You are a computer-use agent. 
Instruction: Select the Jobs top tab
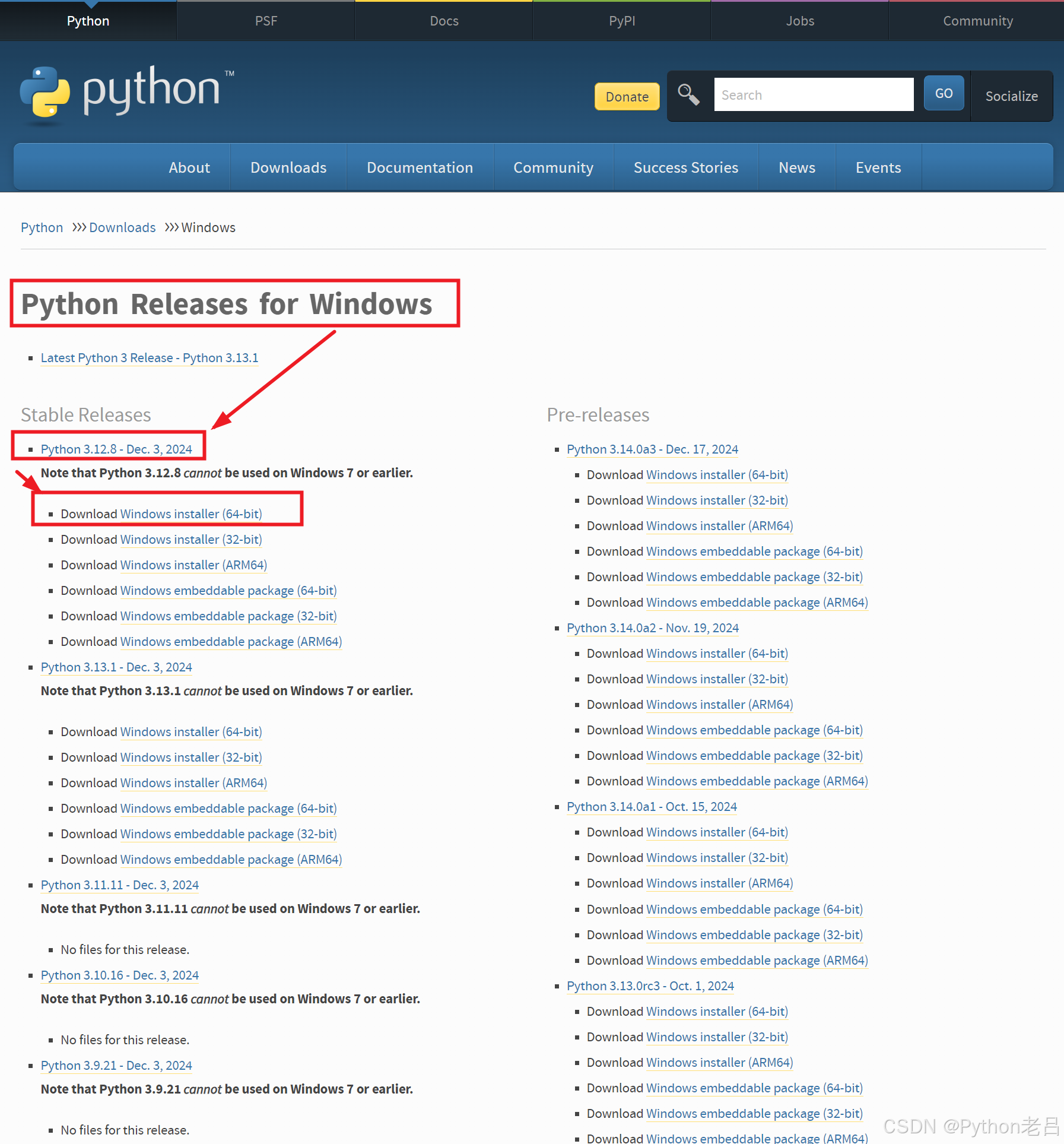pyautogui.click(x=800, y=21)
